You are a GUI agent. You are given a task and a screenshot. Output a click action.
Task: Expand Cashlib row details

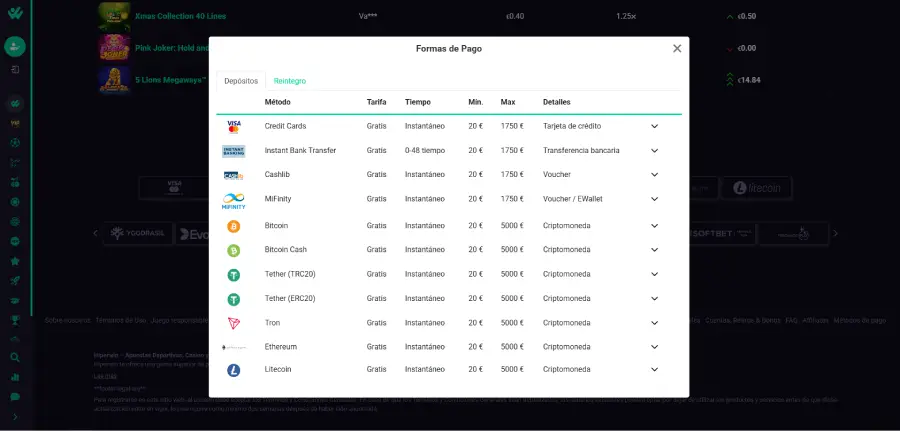tap(654, 175)
